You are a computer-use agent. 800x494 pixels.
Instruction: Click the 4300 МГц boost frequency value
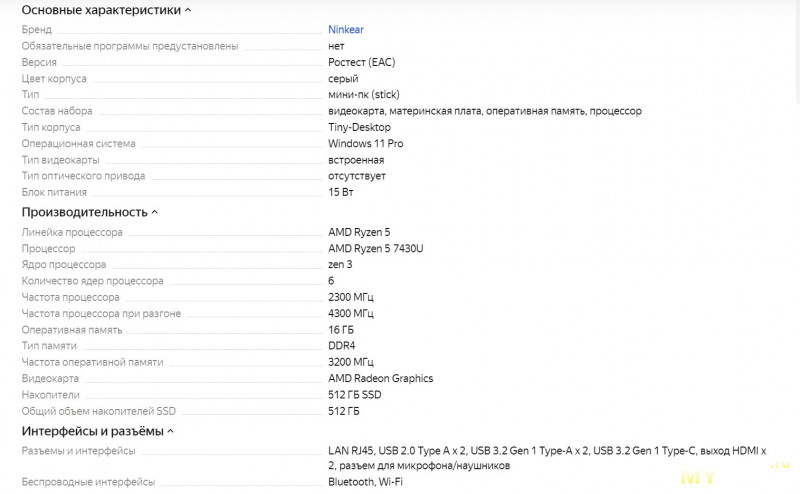tap(350, 314)
